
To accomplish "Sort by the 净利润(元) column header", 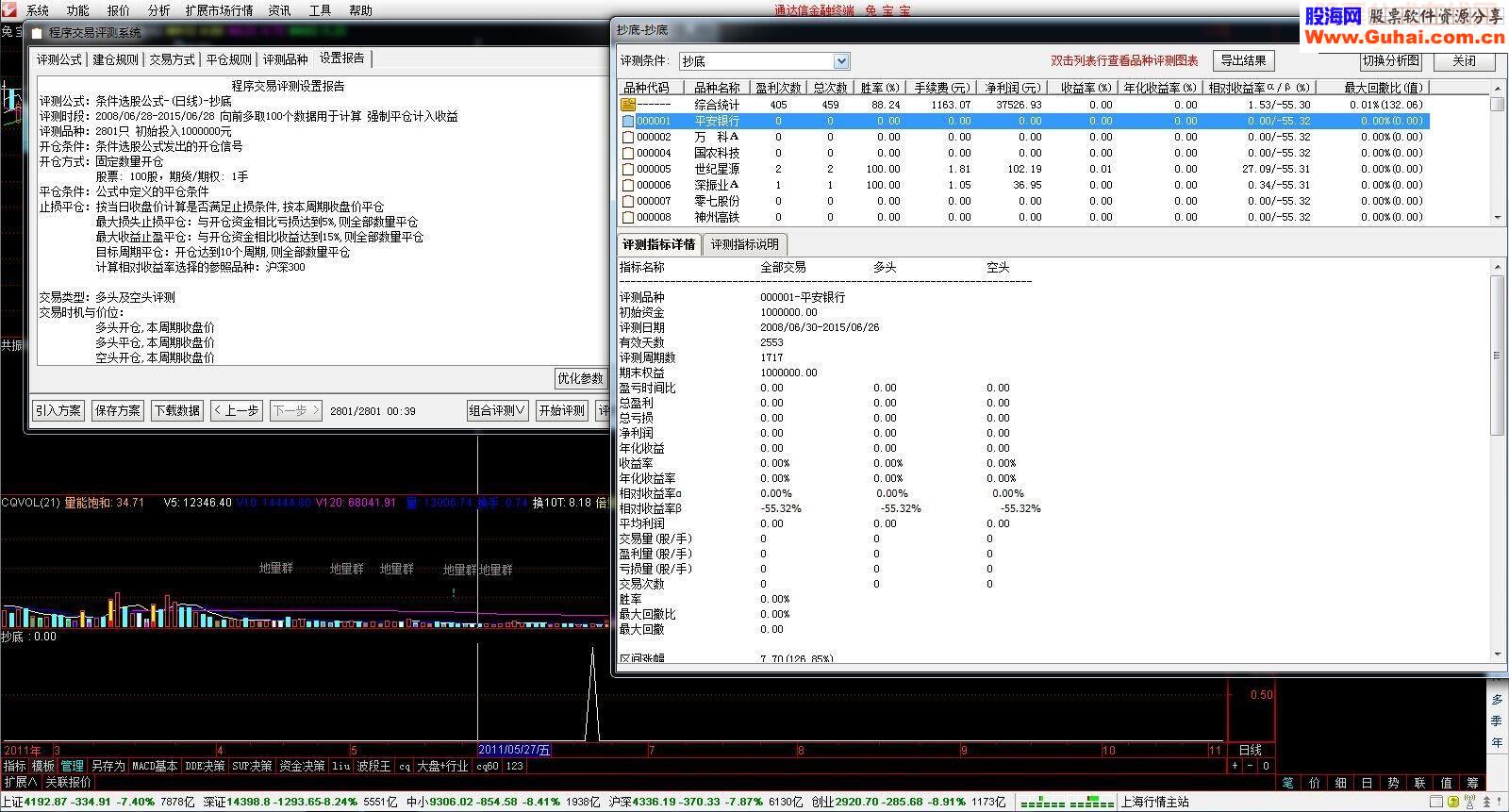I will 1012,88.
